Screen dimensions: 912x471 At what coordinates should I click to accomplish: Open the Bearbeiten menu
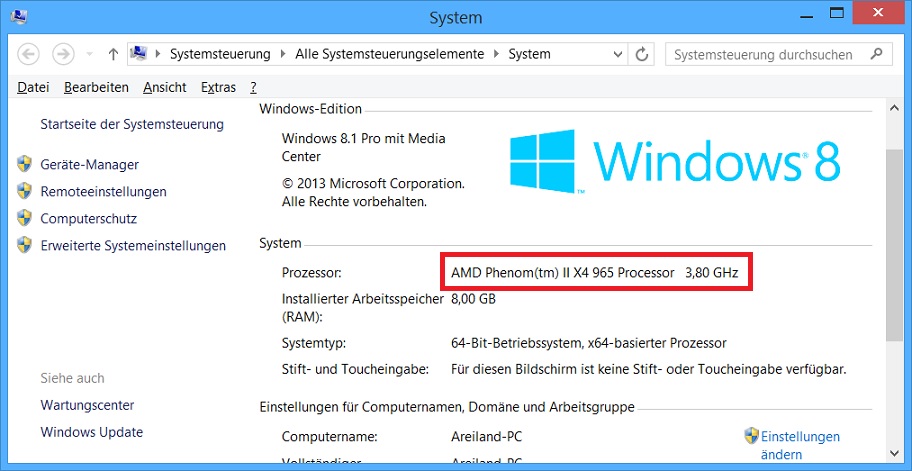[97, 88]
